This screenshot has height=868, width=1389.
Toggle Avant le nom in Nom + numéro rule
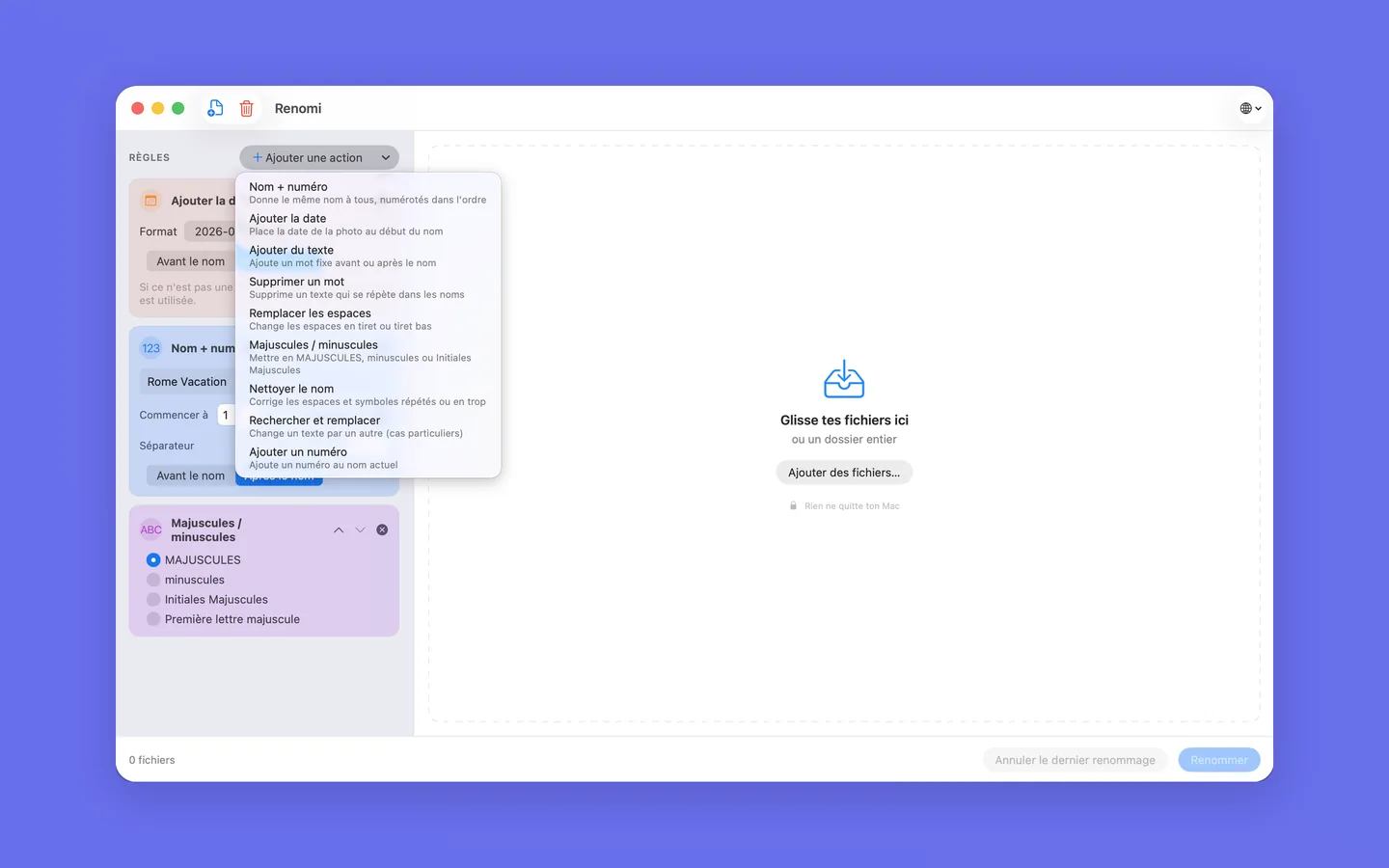(x=190, y=475)
